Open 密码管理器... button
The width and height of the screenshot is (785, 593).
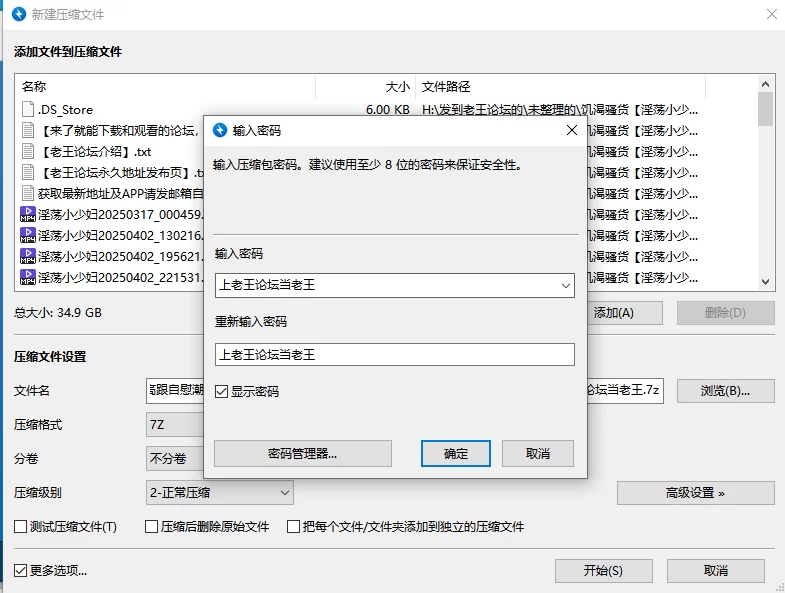pyautogui.click(x=303, y=454)
